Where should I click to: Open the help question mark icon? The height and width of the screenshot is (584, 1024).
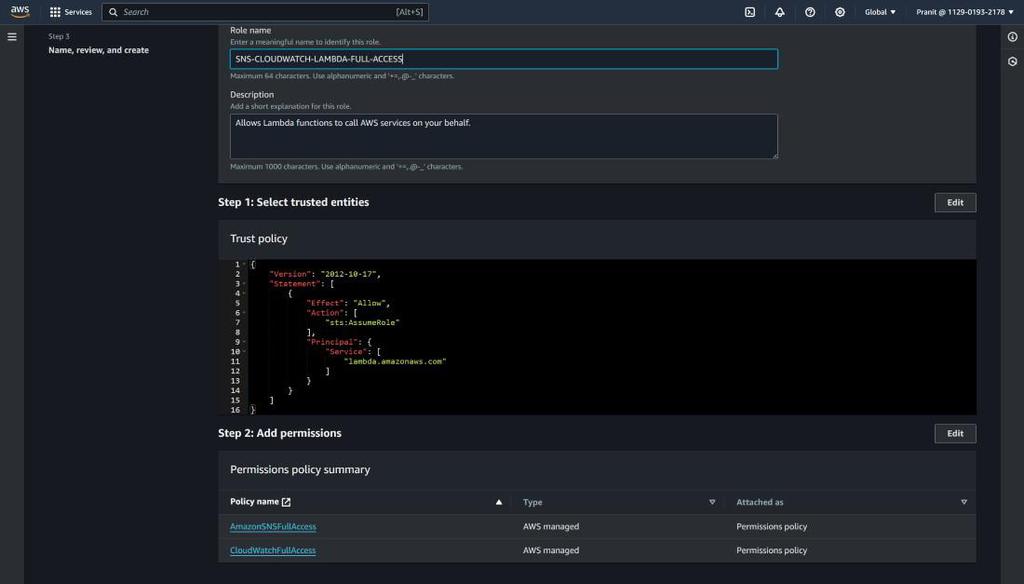tap(810, 12)
